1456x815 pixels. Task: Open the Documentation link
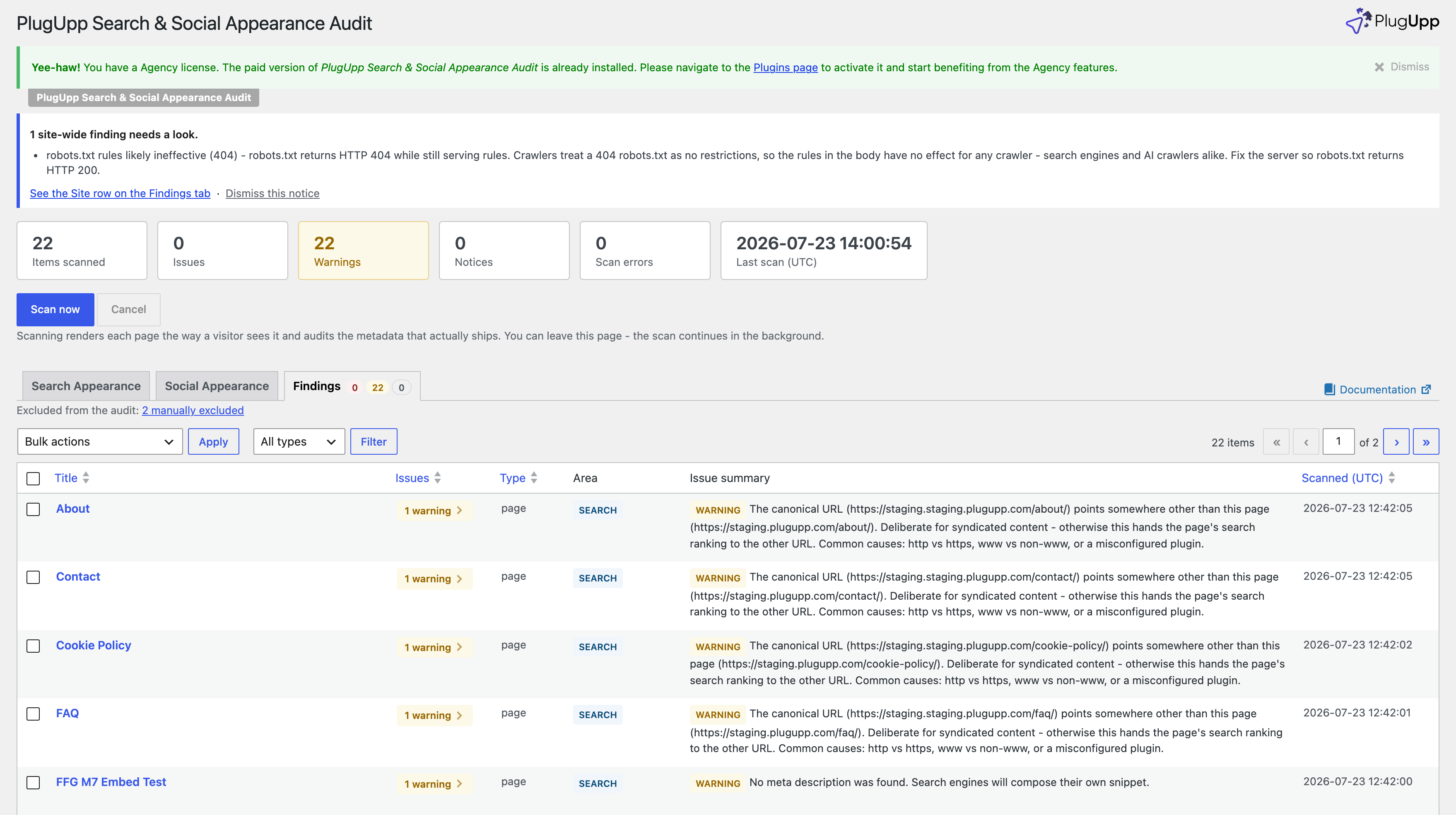coord(1377,389)
